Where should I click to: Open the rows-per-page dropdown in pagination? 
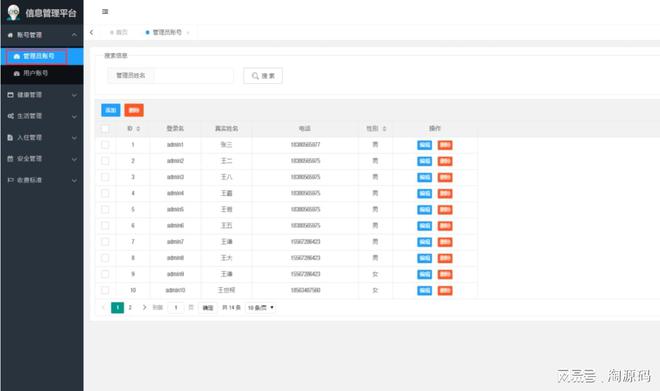pyautogui.click(x=260, y=308)
